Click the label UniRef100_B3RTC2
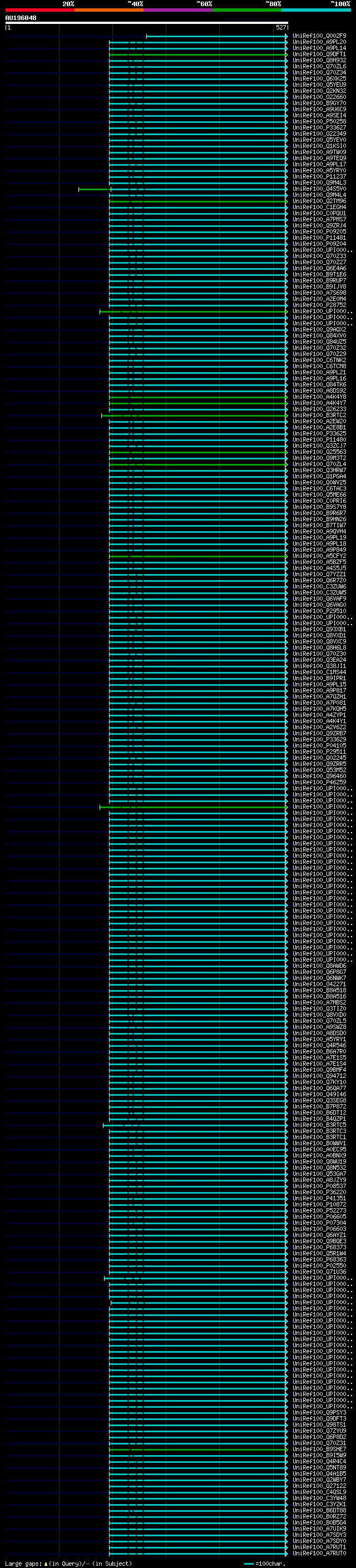The width and height of the screenshot is (356, 1568). pos(319,415)
